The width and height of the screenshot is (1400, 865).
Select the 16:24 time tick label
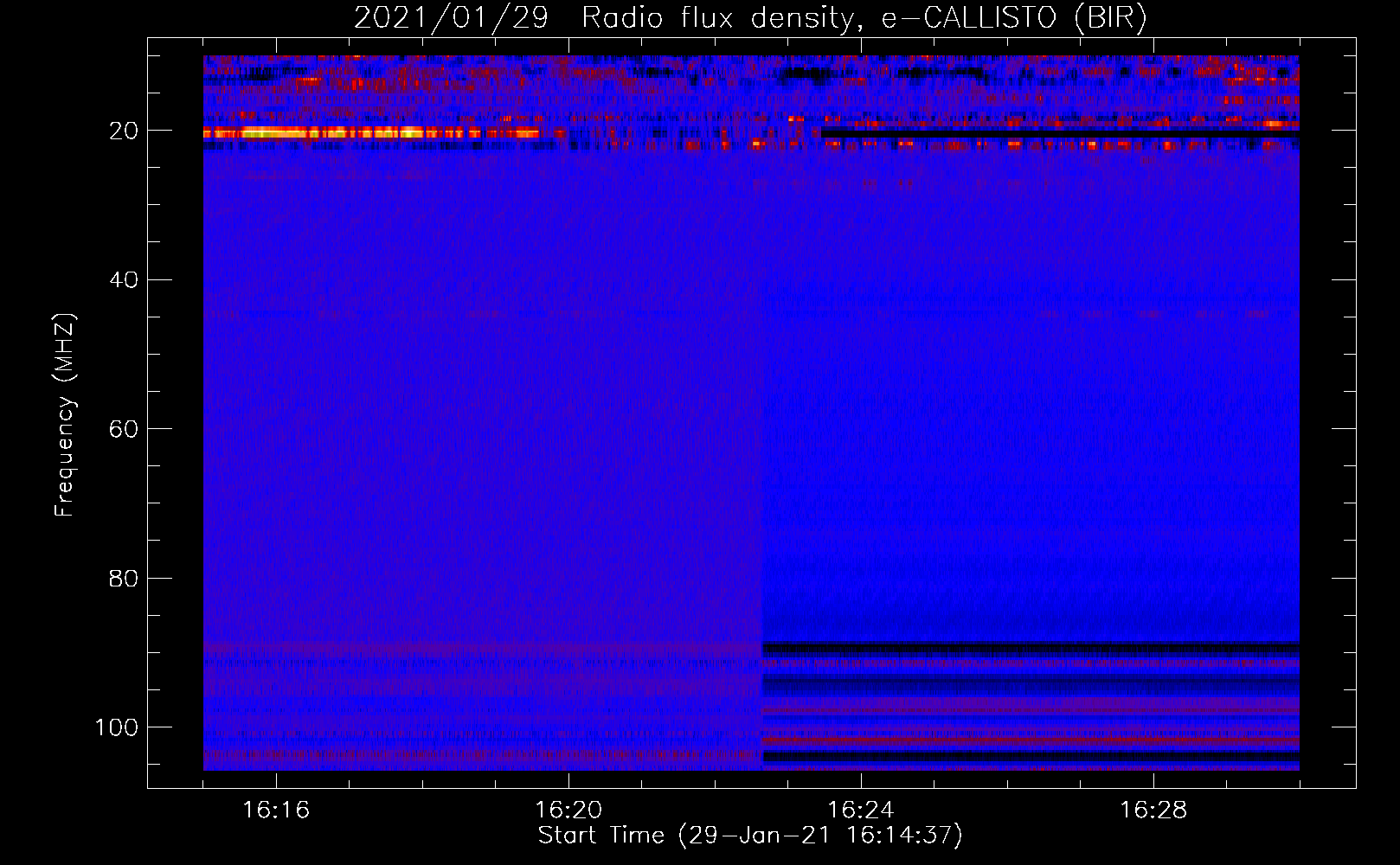860,811
